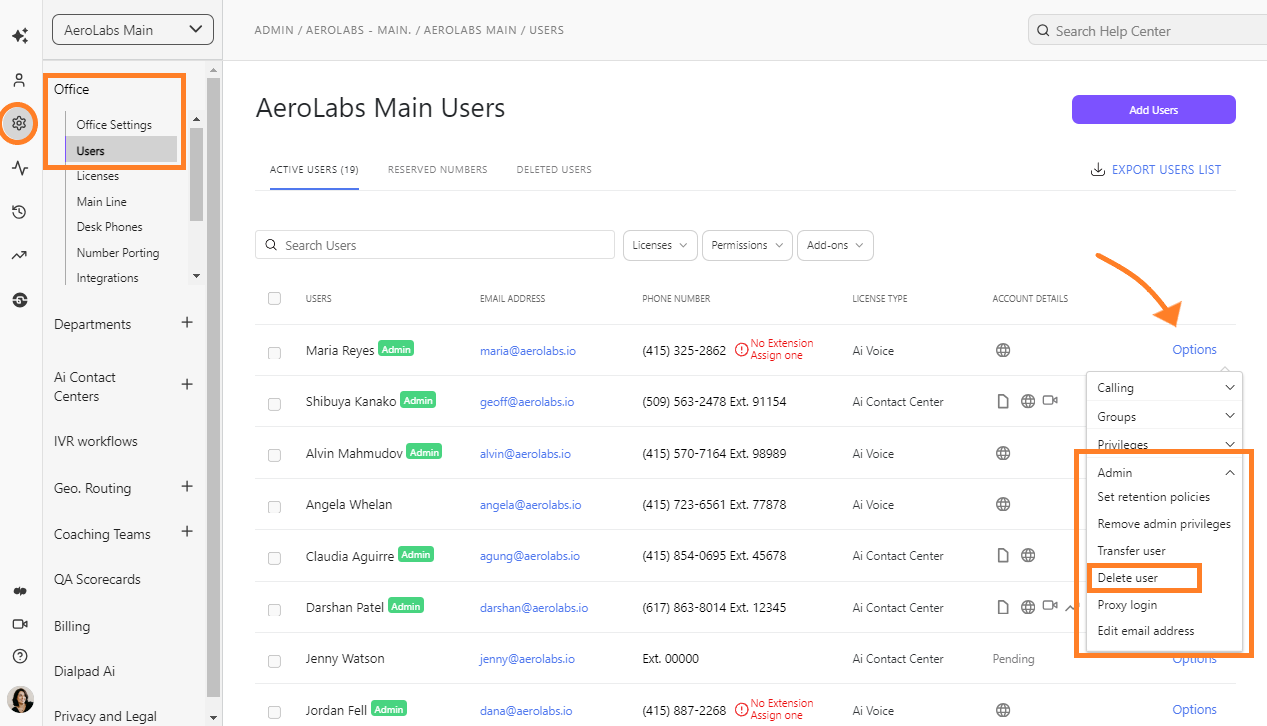Image resolution: width=1267 pixels, height=726 pixels.
Task: Click globe icon in Jordan Fell row
Action: (1003, 710)
